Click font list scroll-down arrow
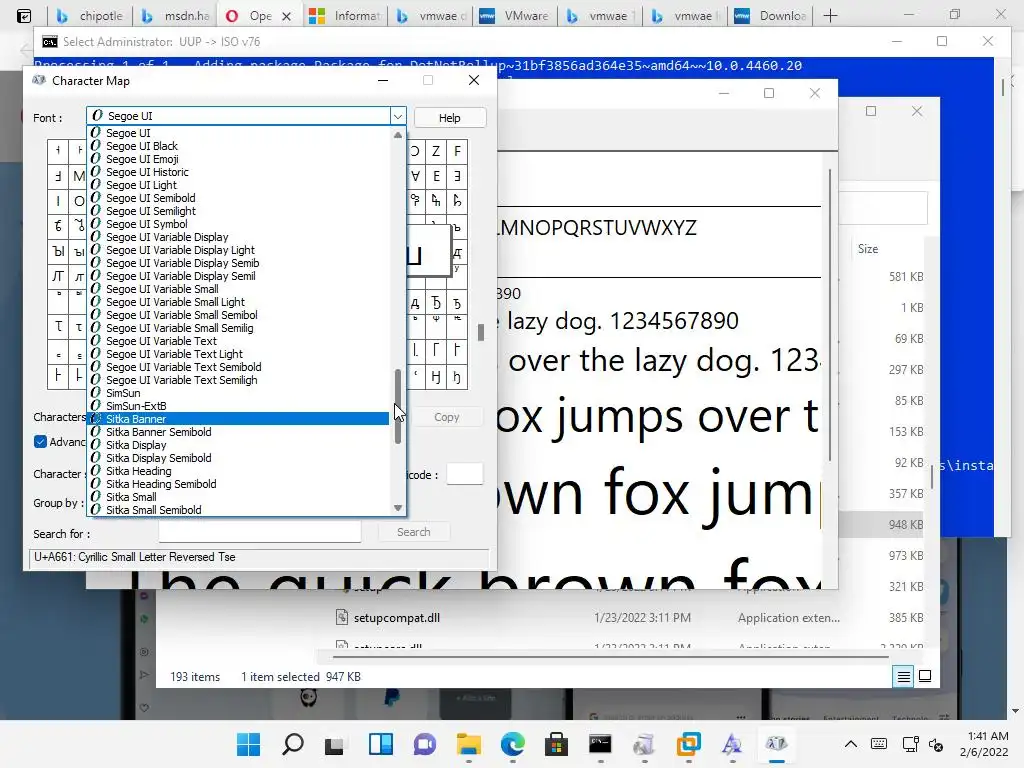This screenshot has width=1024, height=768. 398,508
